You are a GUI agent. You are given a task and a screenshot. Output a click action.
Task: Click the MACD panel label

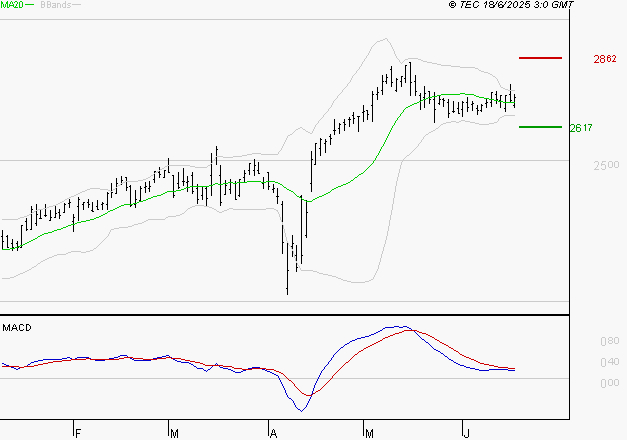tap(17, 328)
